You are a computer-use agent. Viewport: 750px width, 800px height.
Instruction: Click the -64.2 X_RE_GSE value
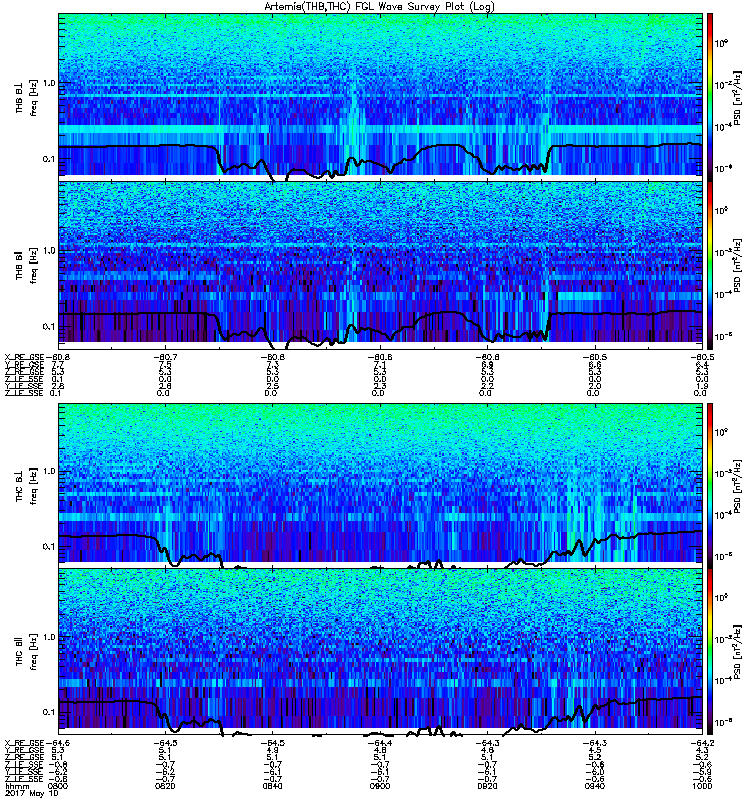click(x=702, y=743)
